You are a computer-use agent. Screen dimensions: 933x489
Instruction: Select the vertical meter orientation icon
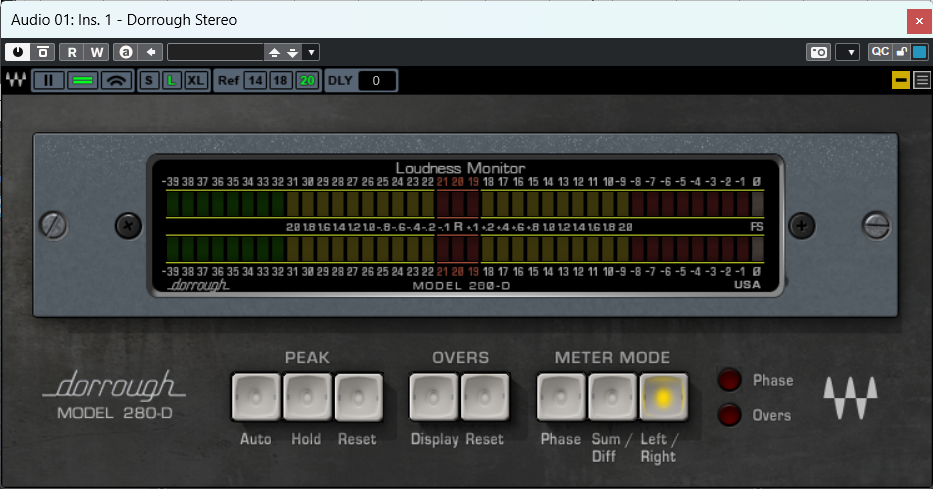(49, 81)
